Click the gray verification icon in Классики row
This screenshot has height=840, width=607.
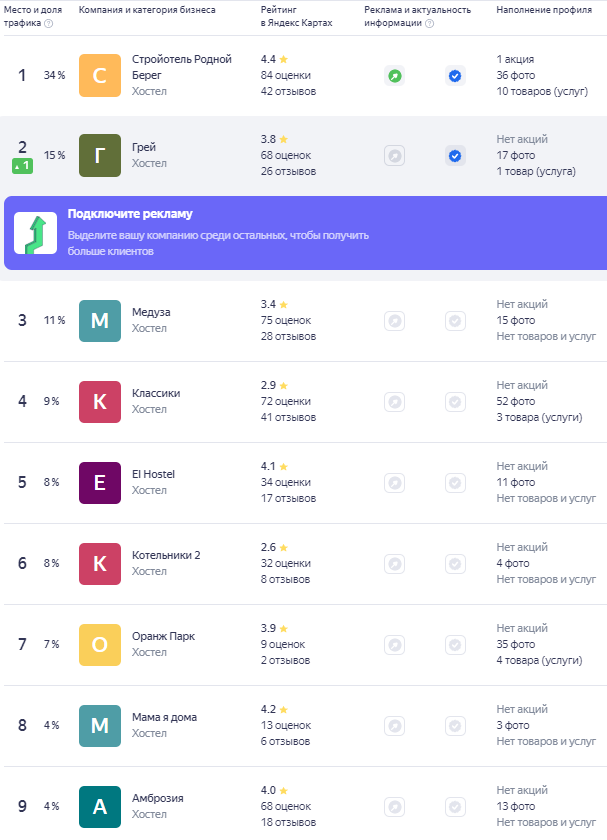pyautogui.click(x=455, y=402)
